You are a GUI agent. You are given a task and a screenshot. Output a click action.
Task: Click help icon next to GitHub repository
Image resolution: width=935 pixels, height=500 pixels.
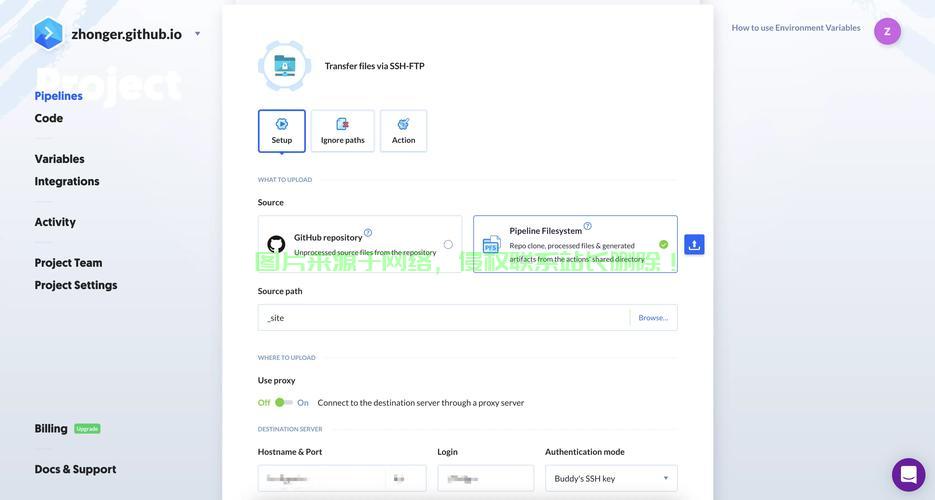(x=368, y=233)
